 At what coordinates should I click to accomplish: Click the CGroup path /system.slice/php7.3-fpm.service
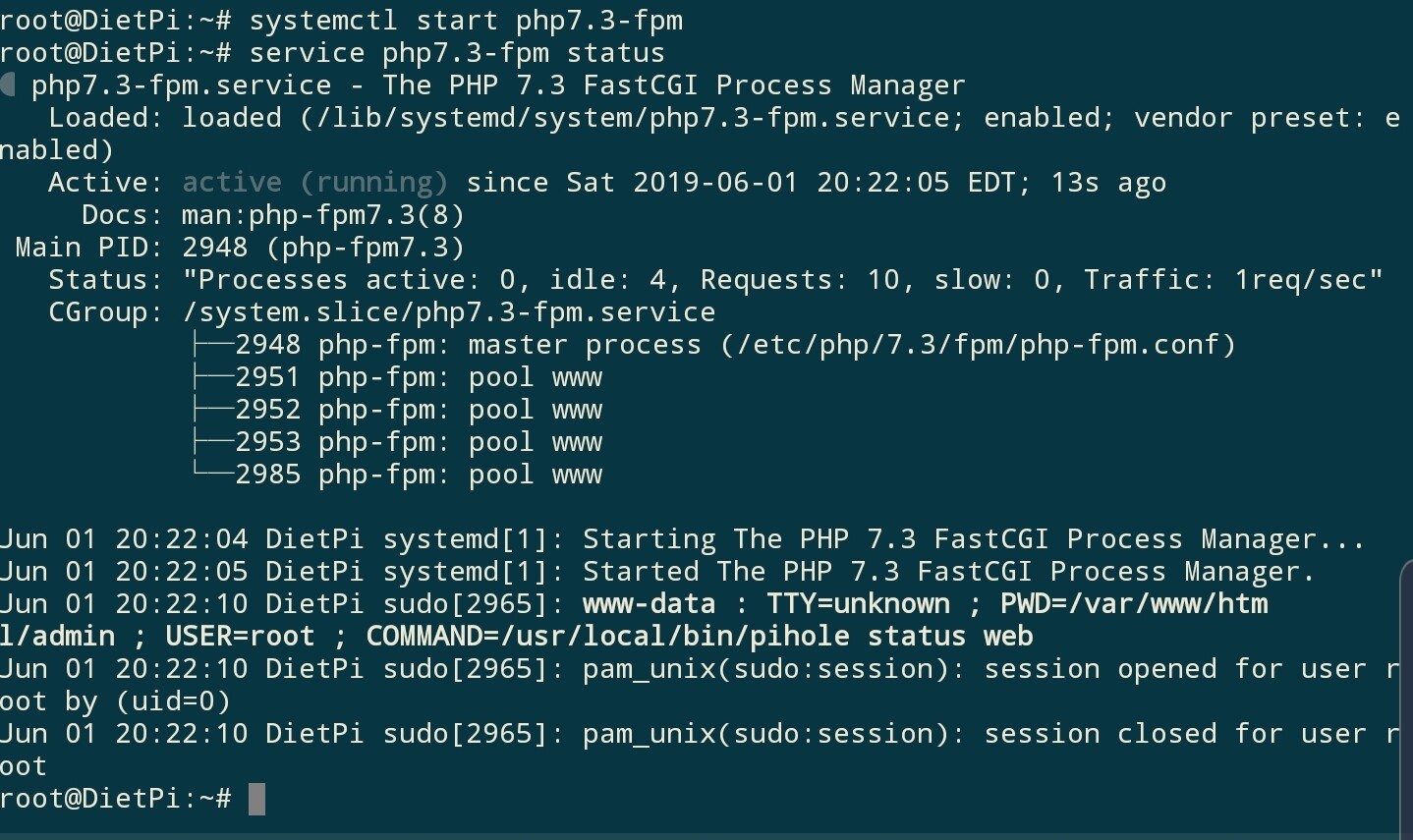click(449, 312)
